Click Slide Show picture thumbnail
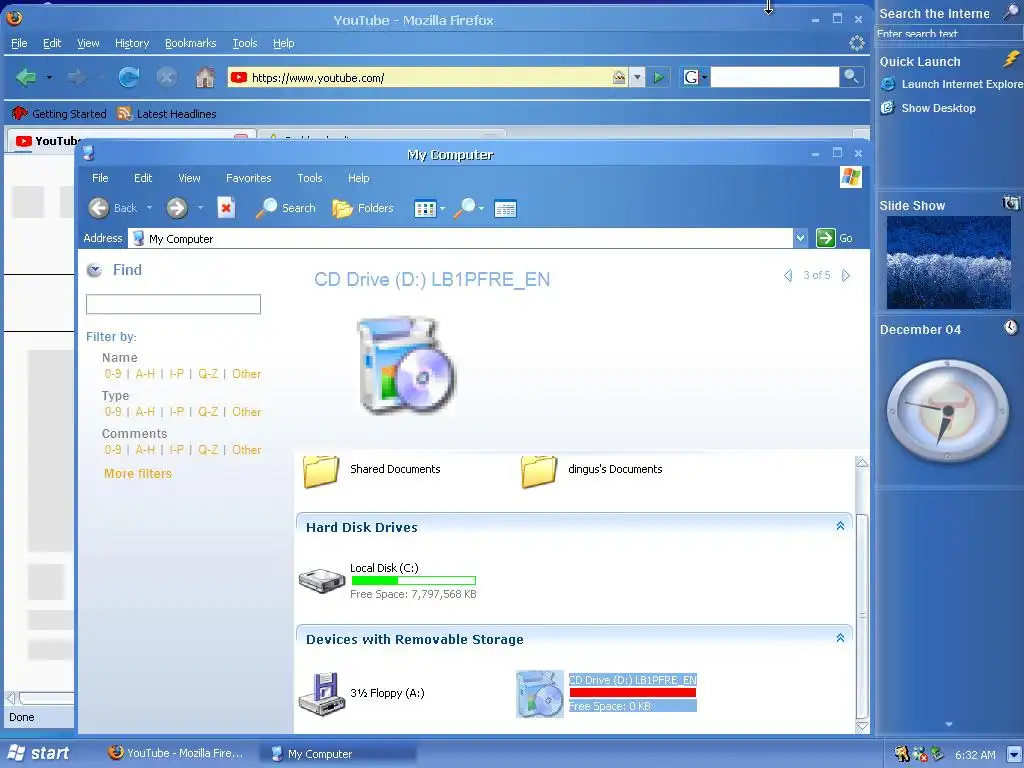The height and width of the screenshot is (768, 1024). (948, 263)
